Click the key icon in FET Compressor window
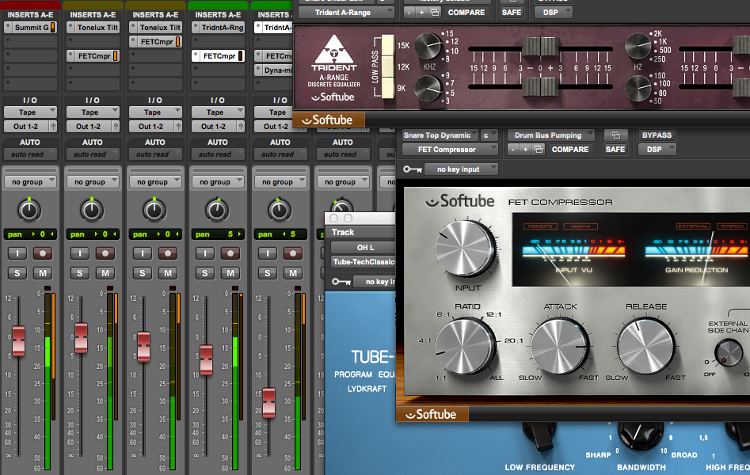 point(412,169)
